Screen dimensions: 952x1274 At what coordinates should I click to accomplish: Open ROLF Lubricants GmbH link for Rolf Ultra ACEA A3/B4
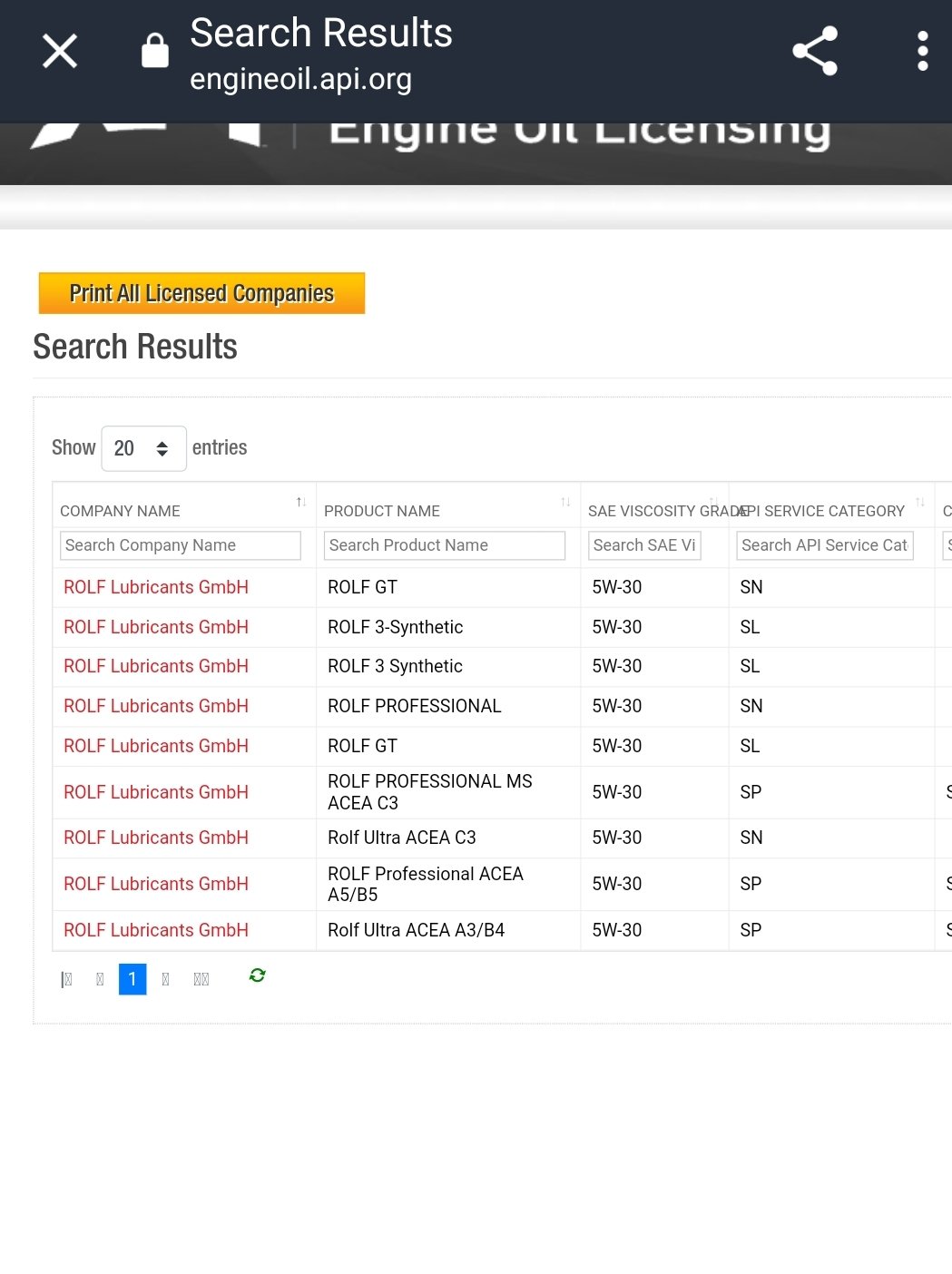[156, 930]
